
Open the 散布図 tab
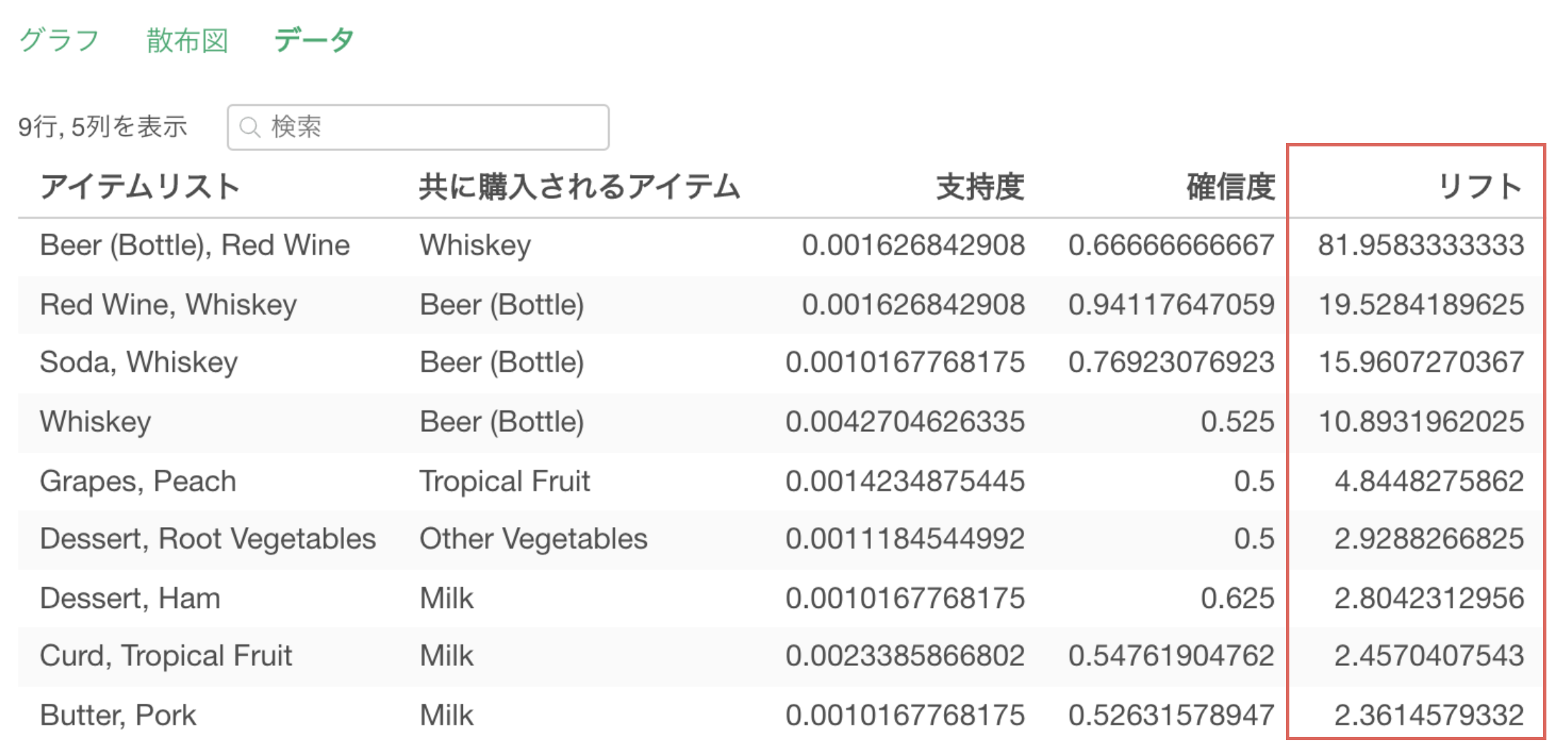click(188, 40)
